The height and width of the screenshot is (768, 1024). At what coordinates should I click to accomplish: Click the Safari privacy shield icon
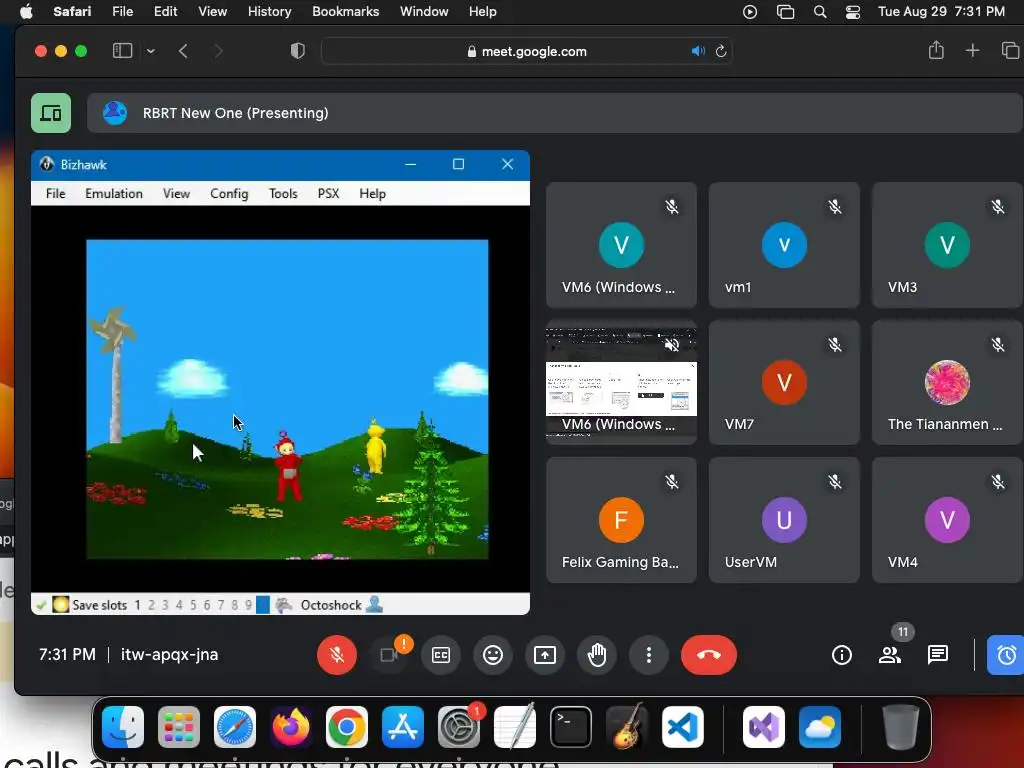click(298, 51)
